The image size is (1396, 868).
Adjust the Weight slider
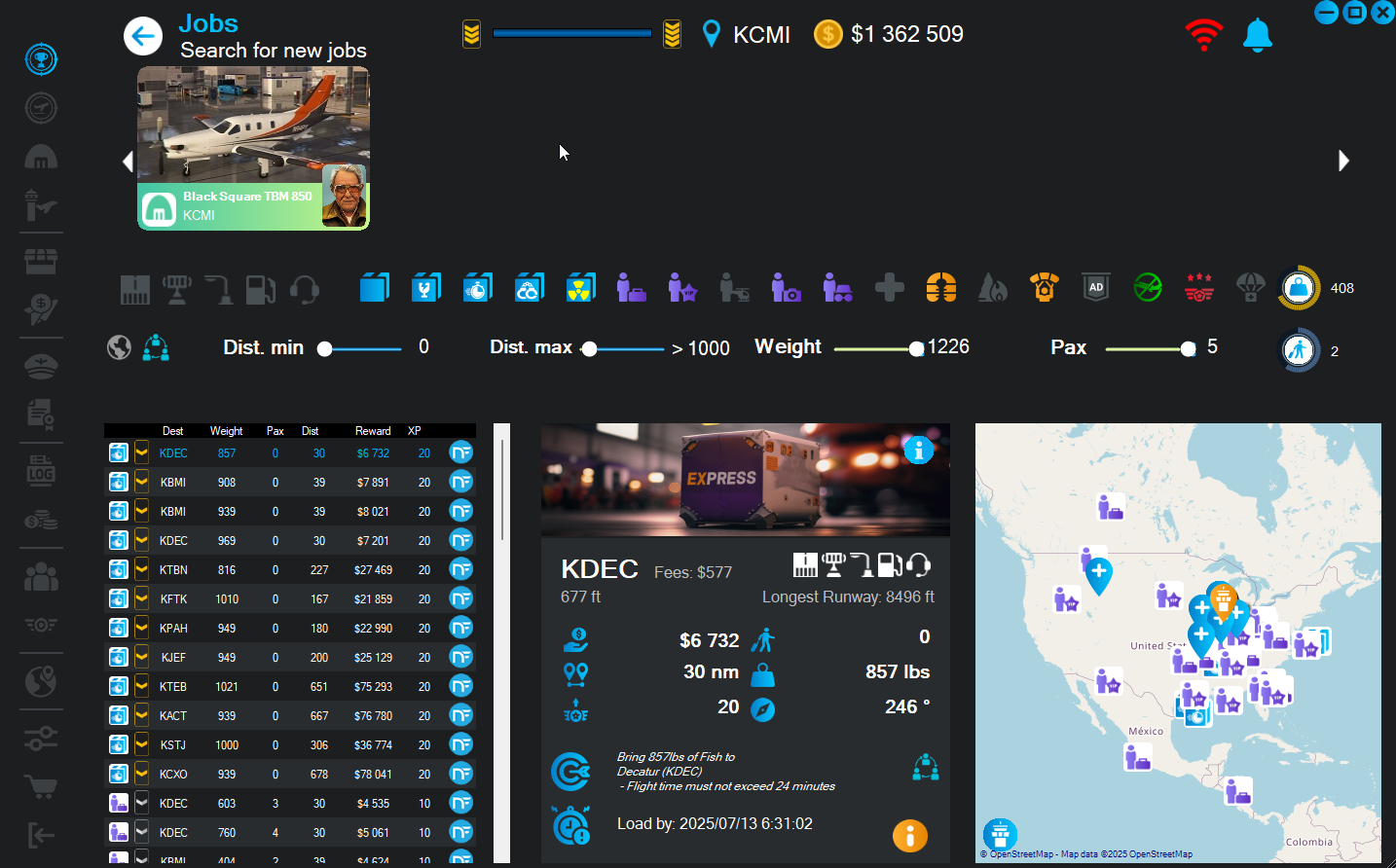click(879, 348)
